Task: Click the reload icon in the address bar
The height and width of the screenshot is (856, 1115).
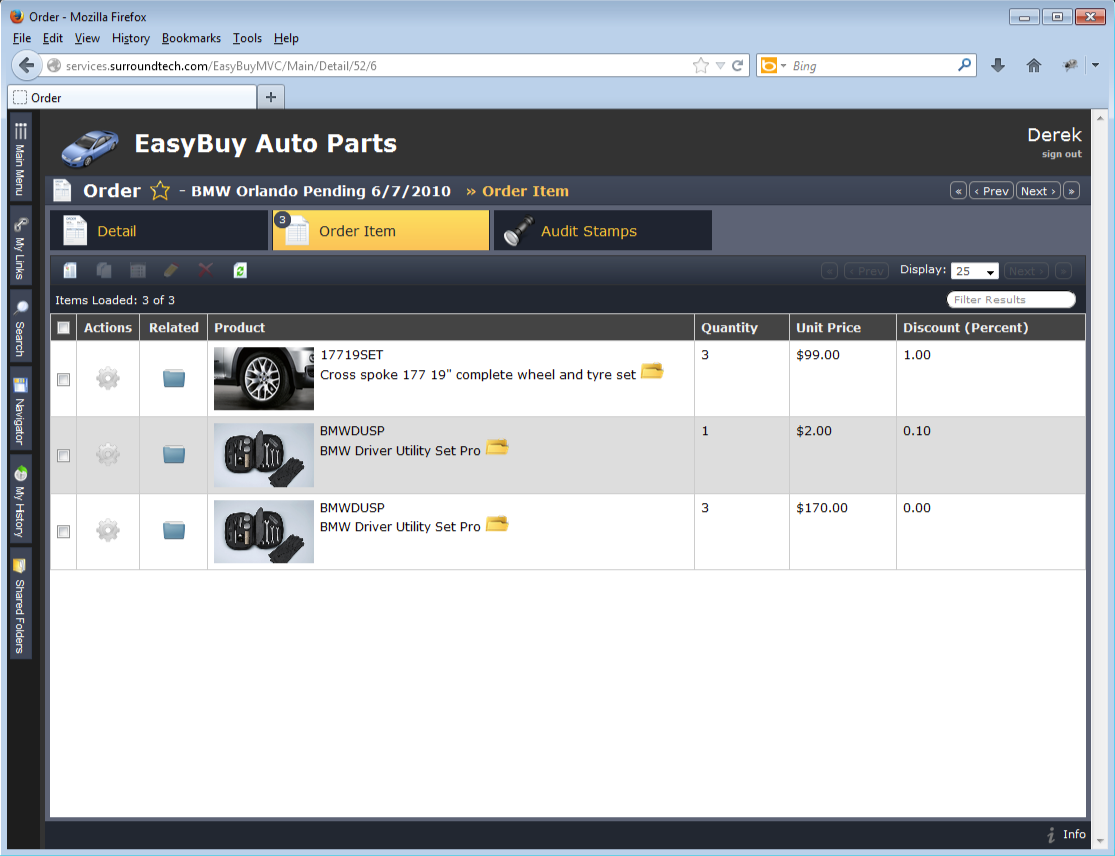Action: tap(737, 65)
